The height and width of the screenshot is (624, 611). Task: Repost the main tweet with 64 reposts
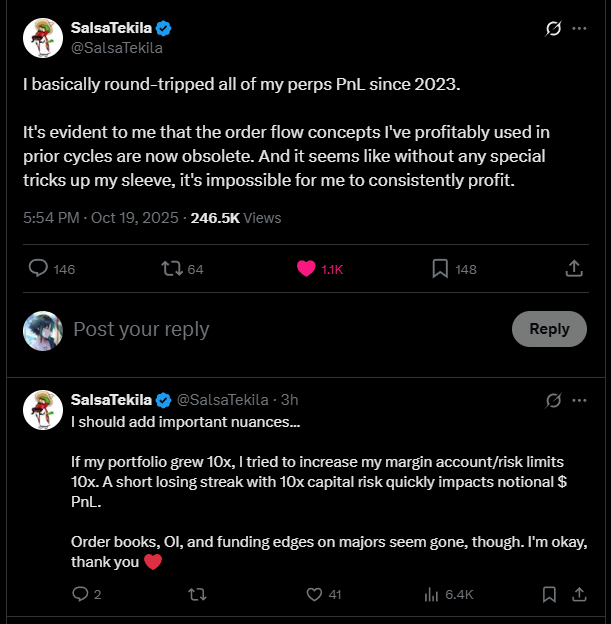170,269
